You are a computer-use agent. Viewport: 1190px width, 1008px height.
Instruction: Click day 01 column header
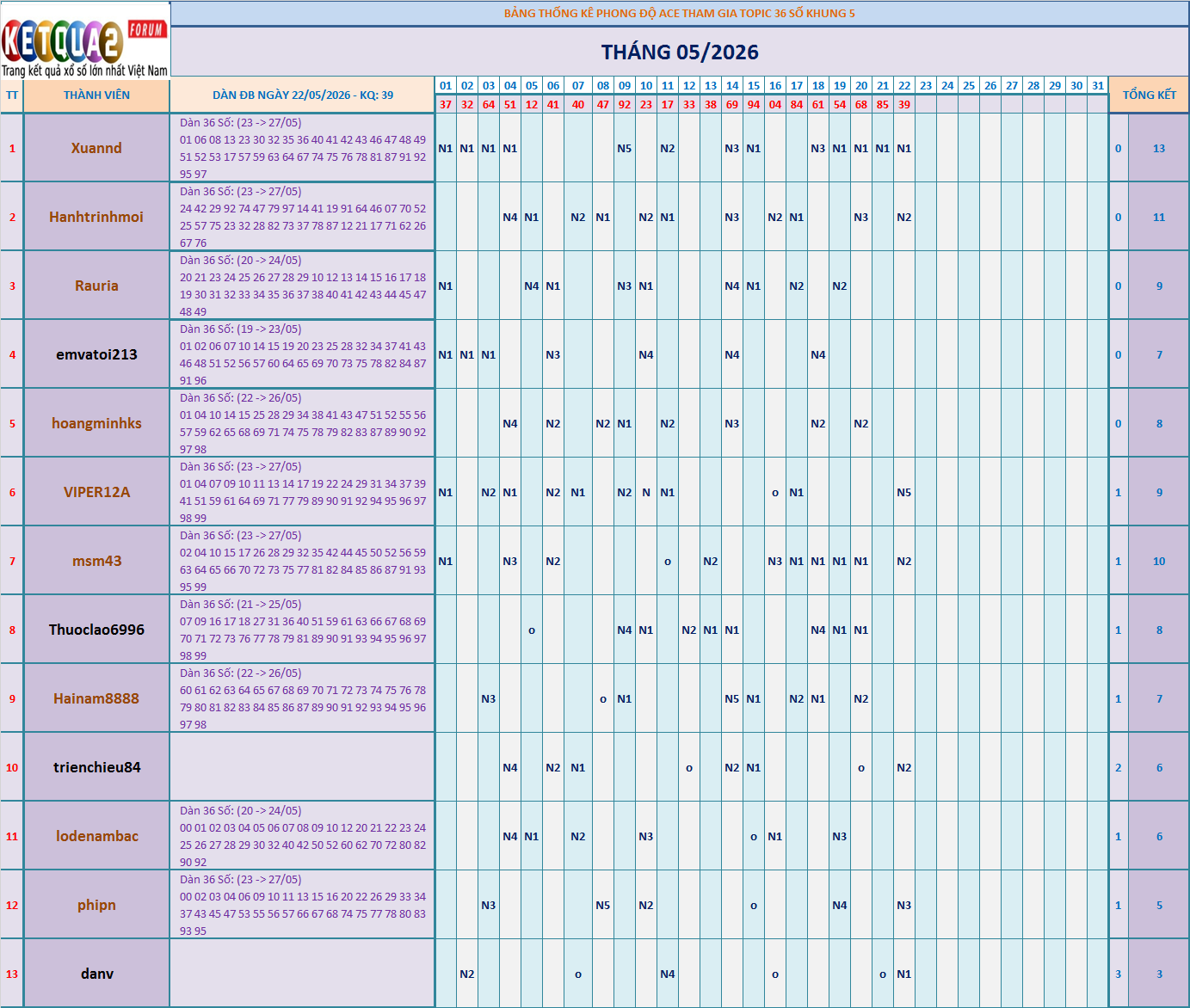[445, 85]
